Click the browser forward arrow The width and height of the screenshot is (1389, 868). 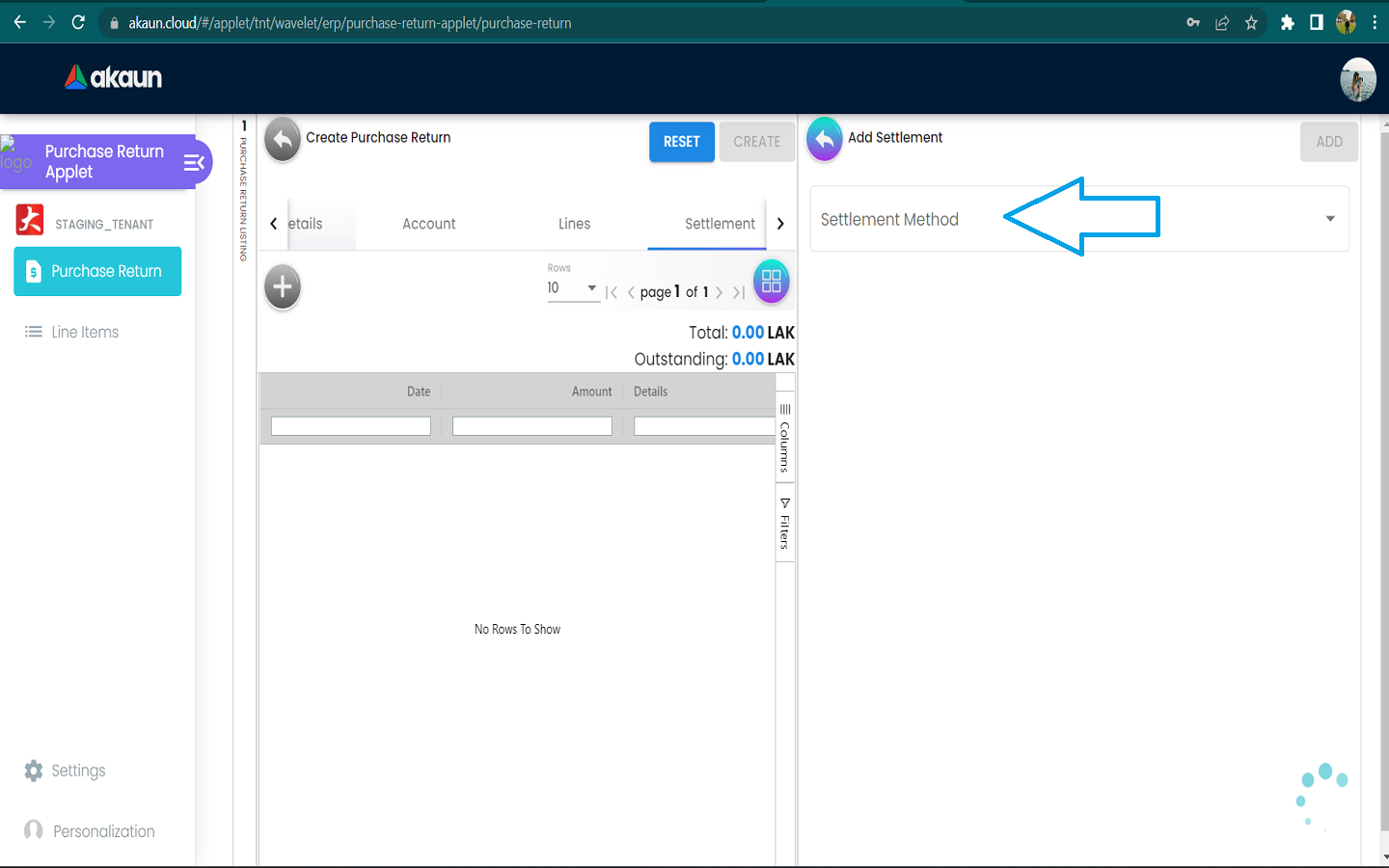point(49,22)
